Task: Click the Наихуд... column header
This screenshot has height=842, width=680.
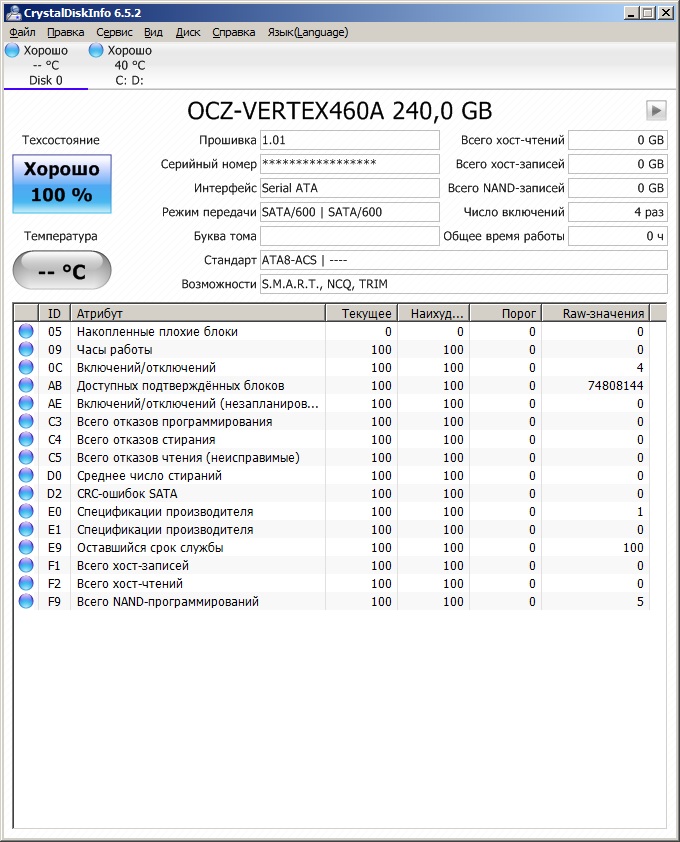Action: click(434, 313)
